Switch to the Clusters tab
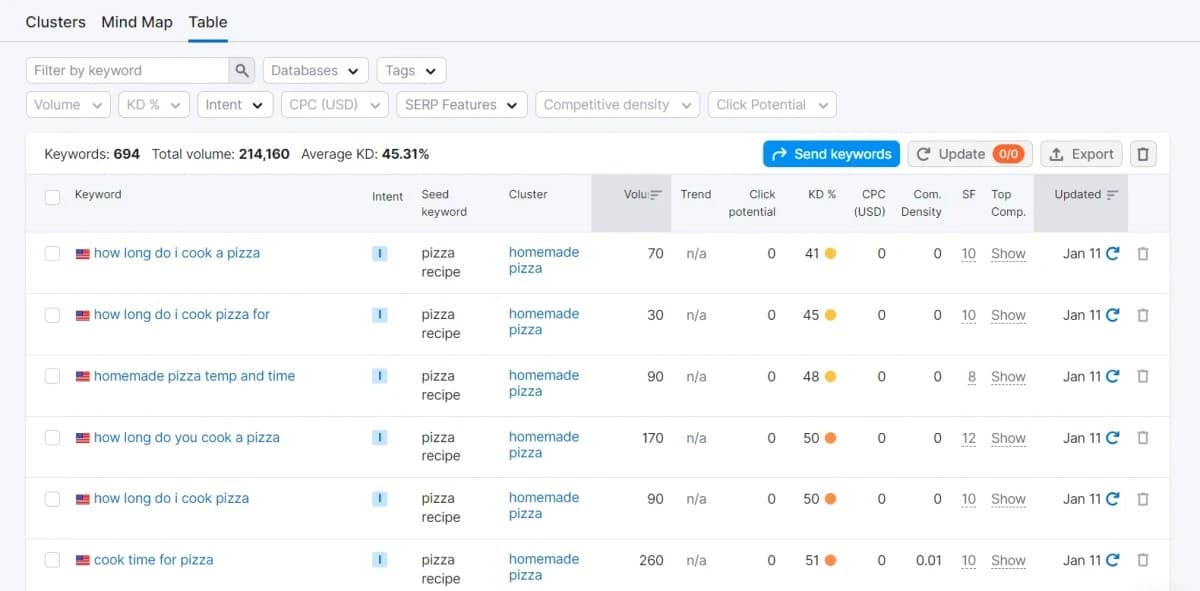Viewport: 1200px width, 591px height. (55, 22)
